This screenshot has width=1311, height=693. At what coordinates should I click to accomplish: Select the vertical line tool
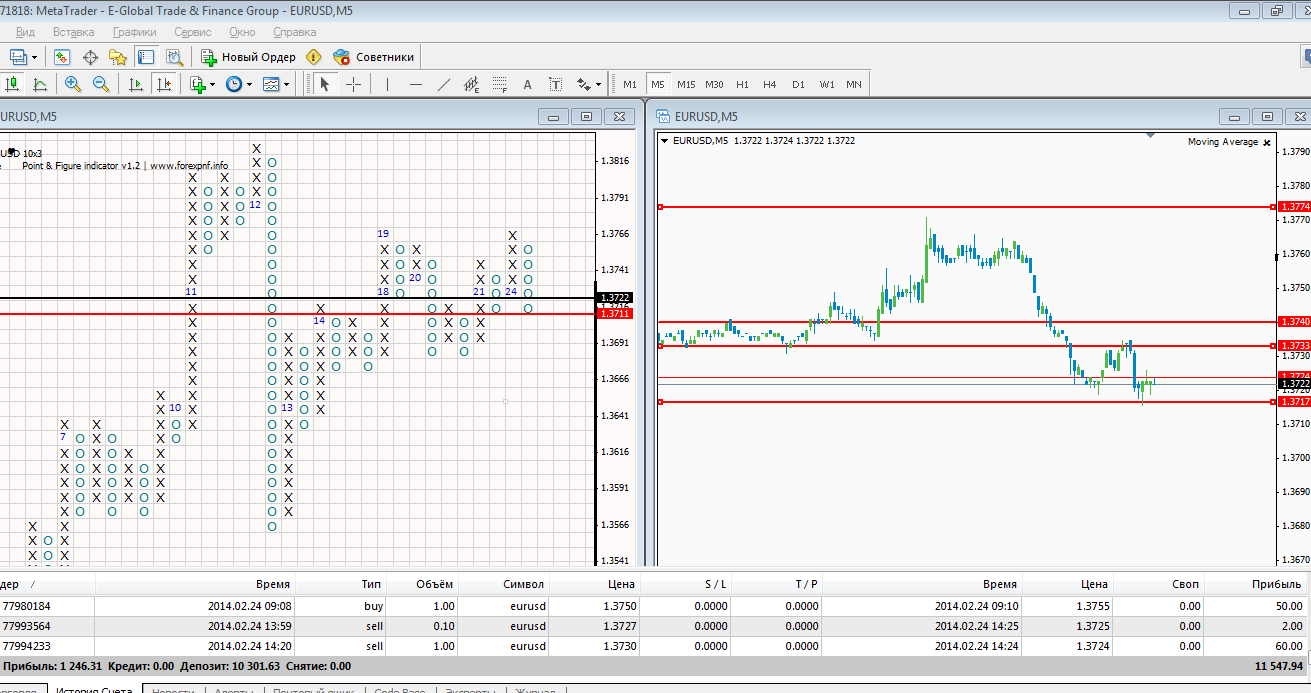(387, 84)
